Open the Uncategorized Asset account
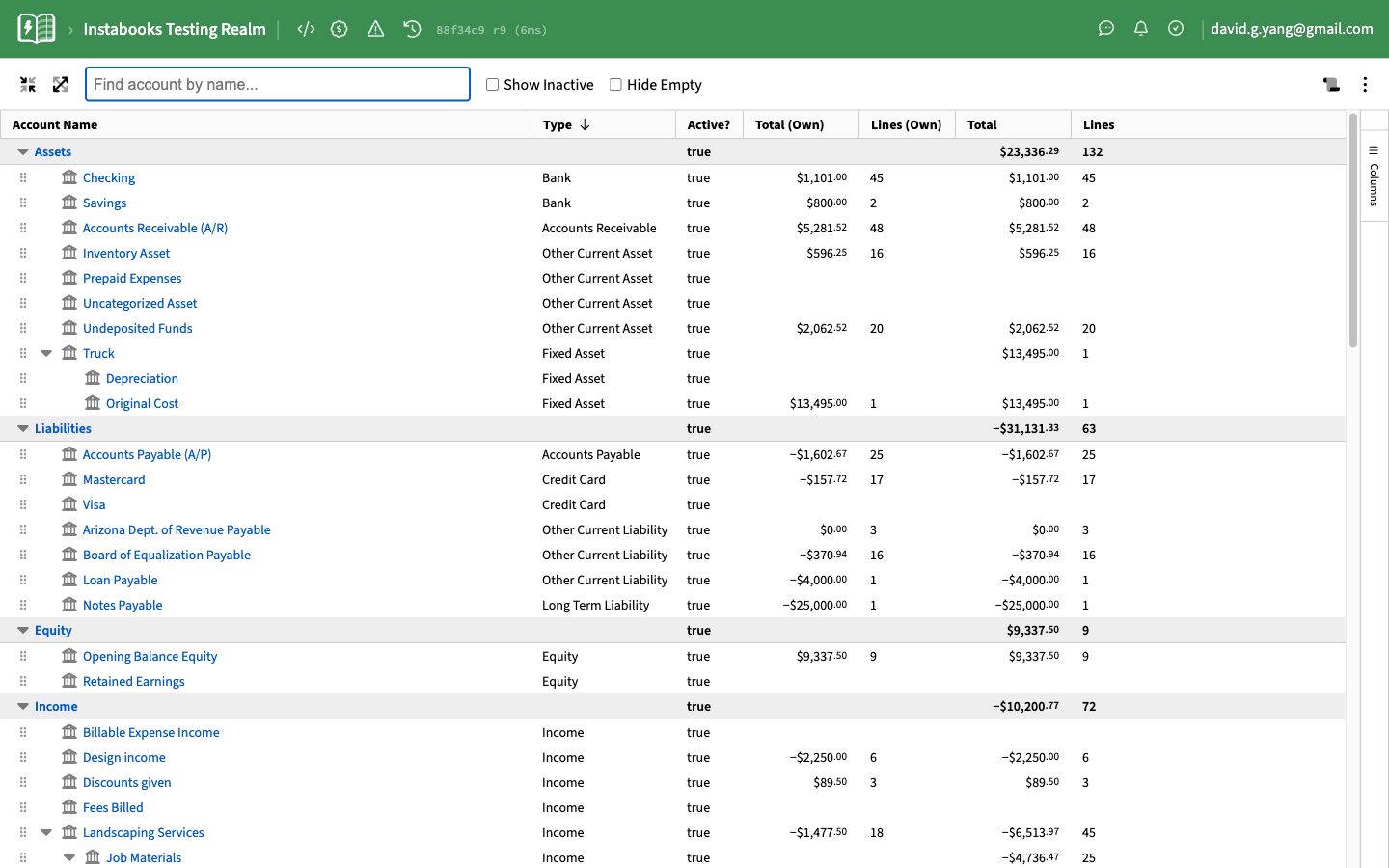1389x868 pixels. click(x=140, y=303)
